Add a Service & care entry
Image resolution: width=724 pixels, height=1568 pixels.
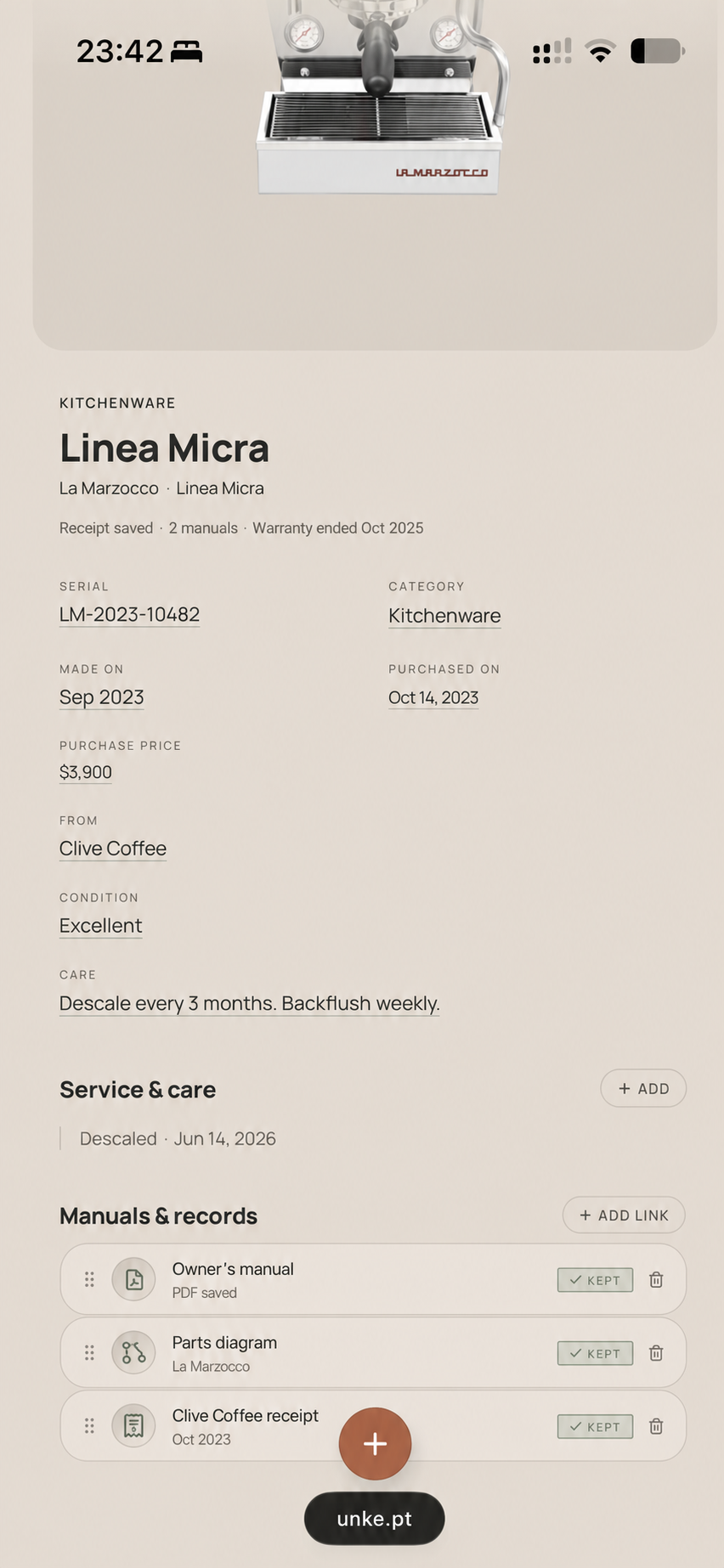[x=643, y=1088]
